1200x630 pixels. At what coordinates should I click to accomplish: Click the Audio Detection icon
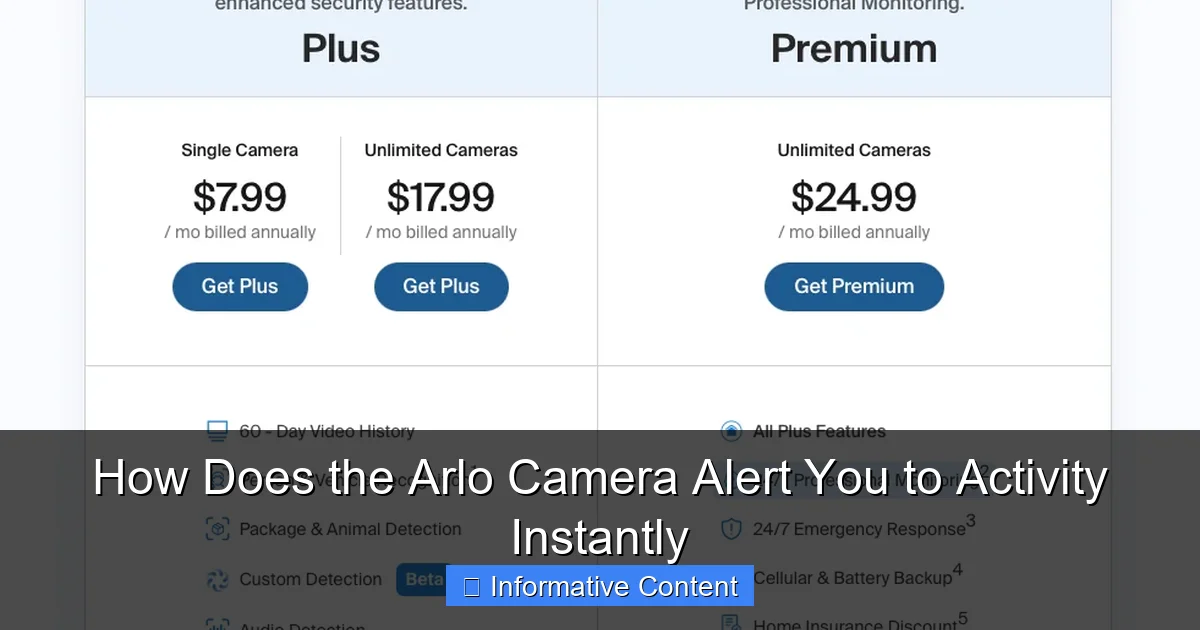point(217,625)
